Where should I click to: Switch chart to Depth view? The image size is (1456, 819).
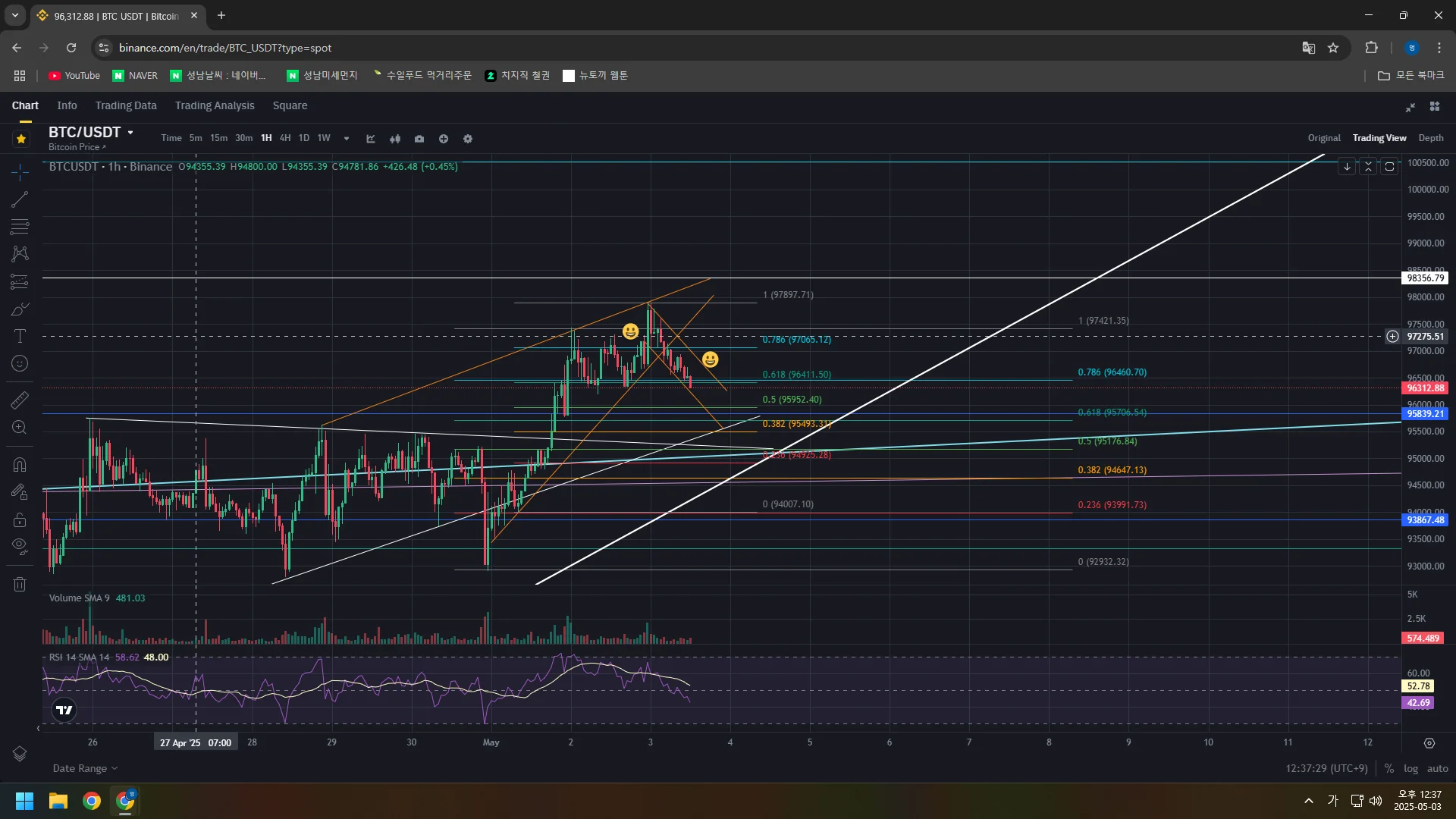tap(1430, 138)
